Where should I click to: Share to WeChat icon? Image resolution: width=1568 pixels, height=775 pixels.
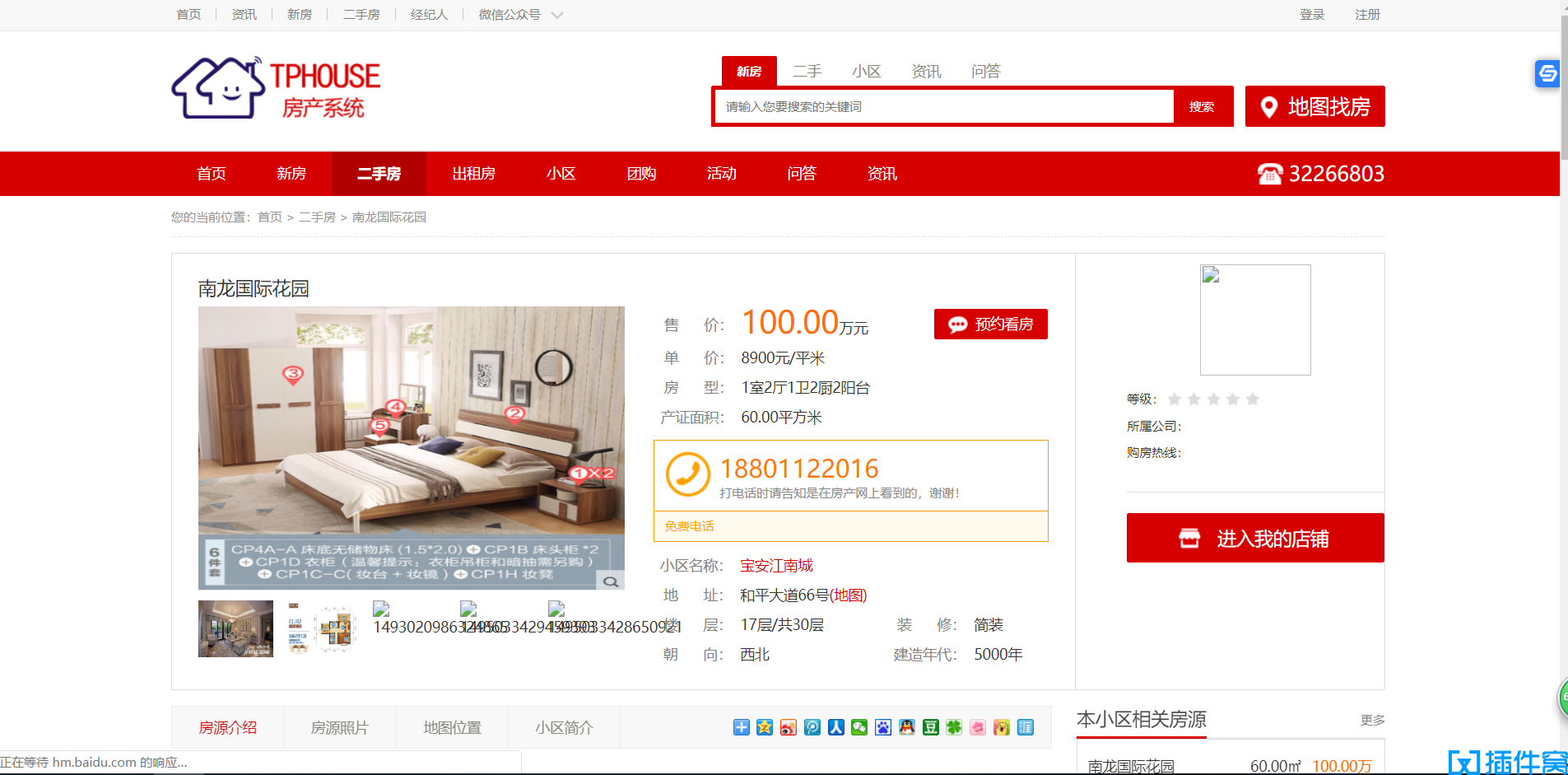point(859,727)
